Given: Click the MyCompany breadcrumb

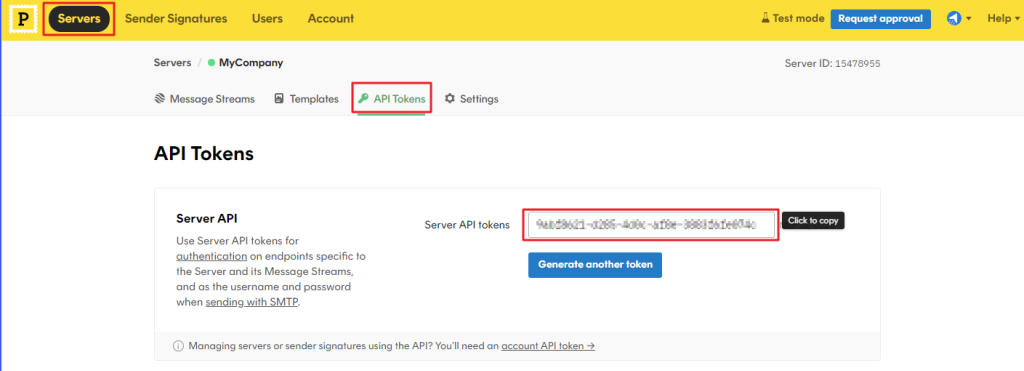Looking at the screenshot, I should click(251, 63).
